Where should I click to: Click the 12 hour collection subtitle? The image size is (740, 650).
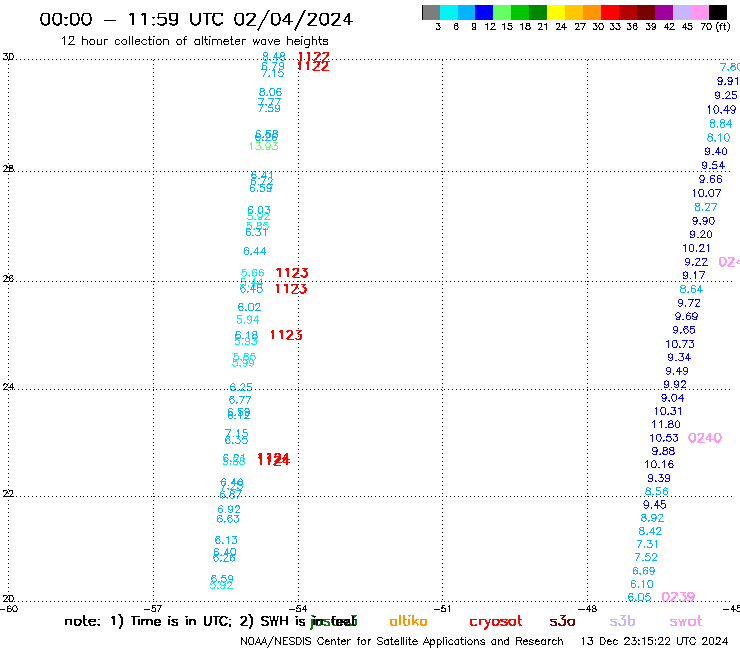(194, 41)
